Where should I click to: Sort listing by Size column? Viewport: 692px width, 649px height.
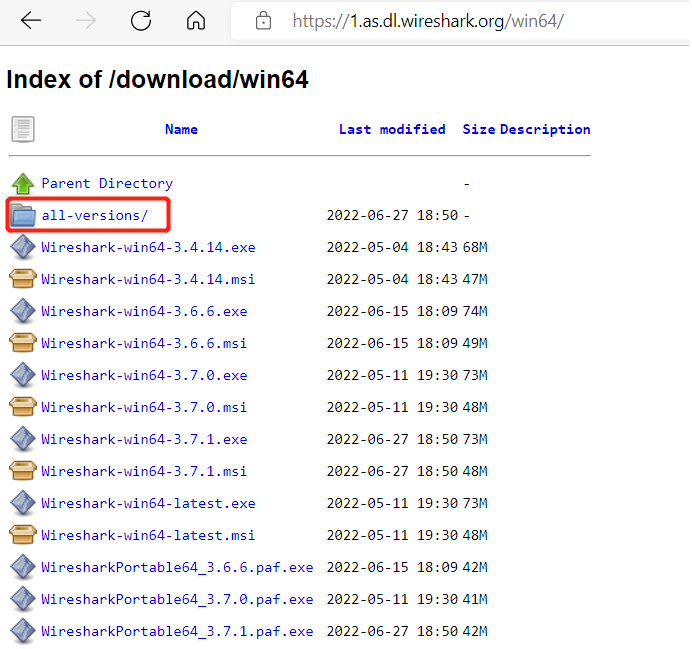click(479, 129)
